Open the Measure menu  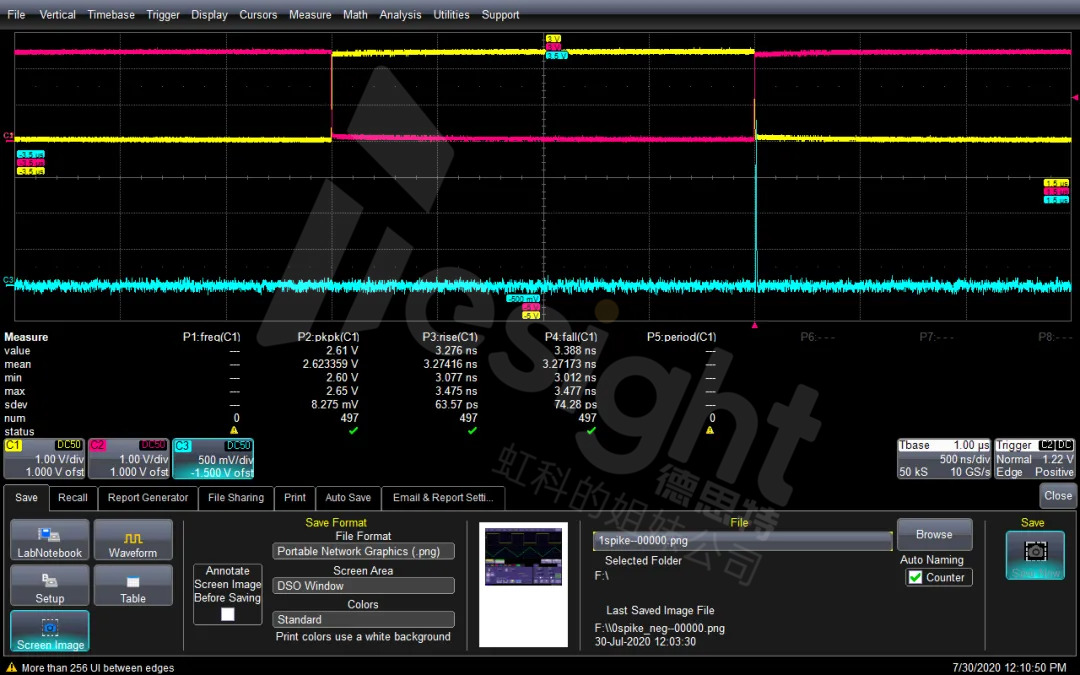point(310,14)
